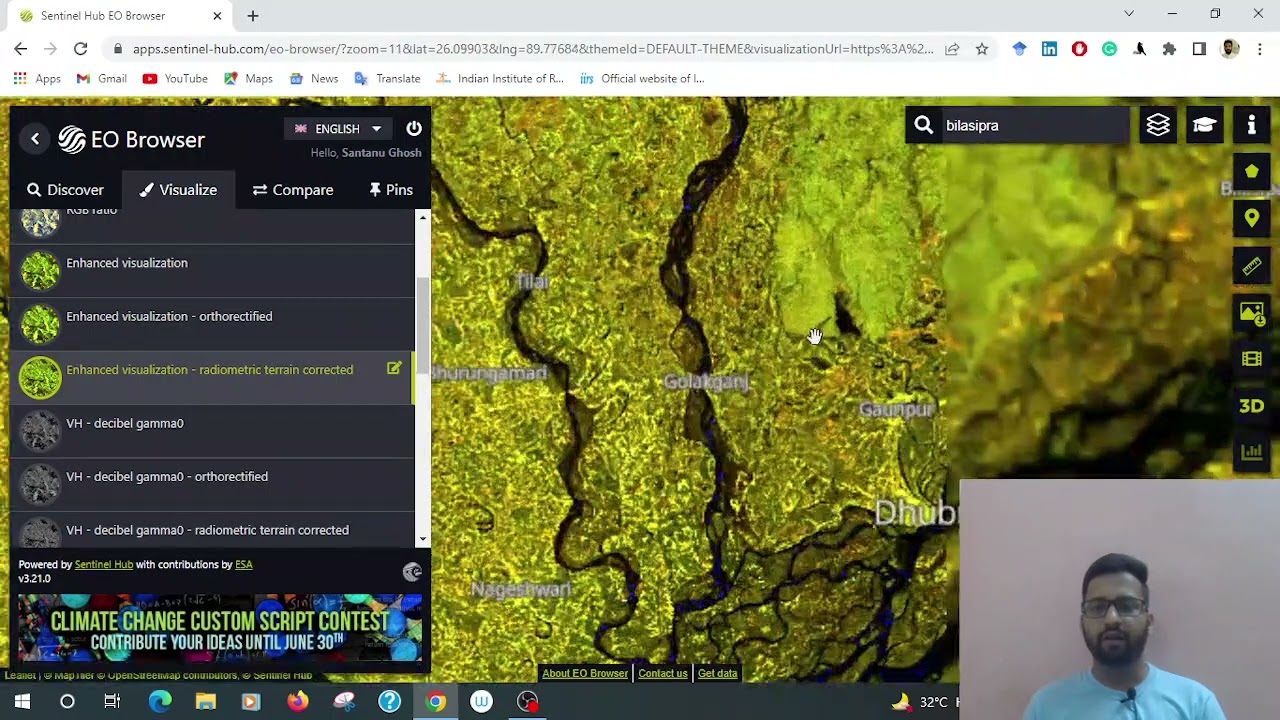This screenshot has width=1280, height=720.
Task: Open the histogram chart icon
Action: (1251, 452)
